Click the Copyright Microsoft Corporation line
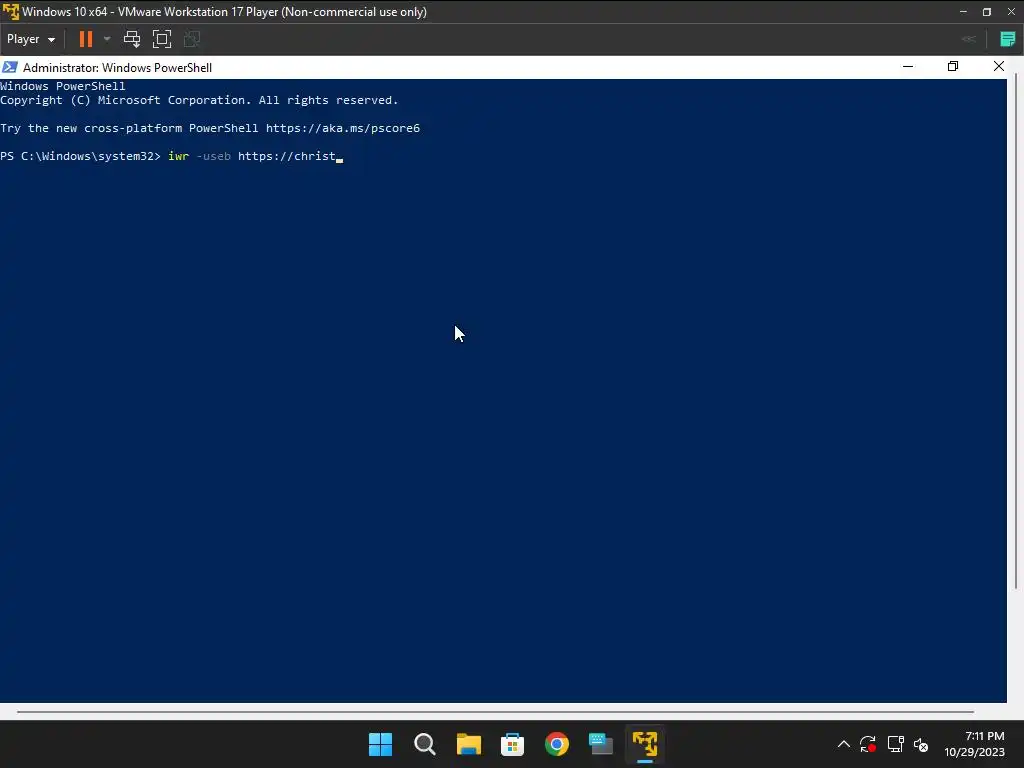This screenshot has width=1024, height=768. (x=199, y=100)
